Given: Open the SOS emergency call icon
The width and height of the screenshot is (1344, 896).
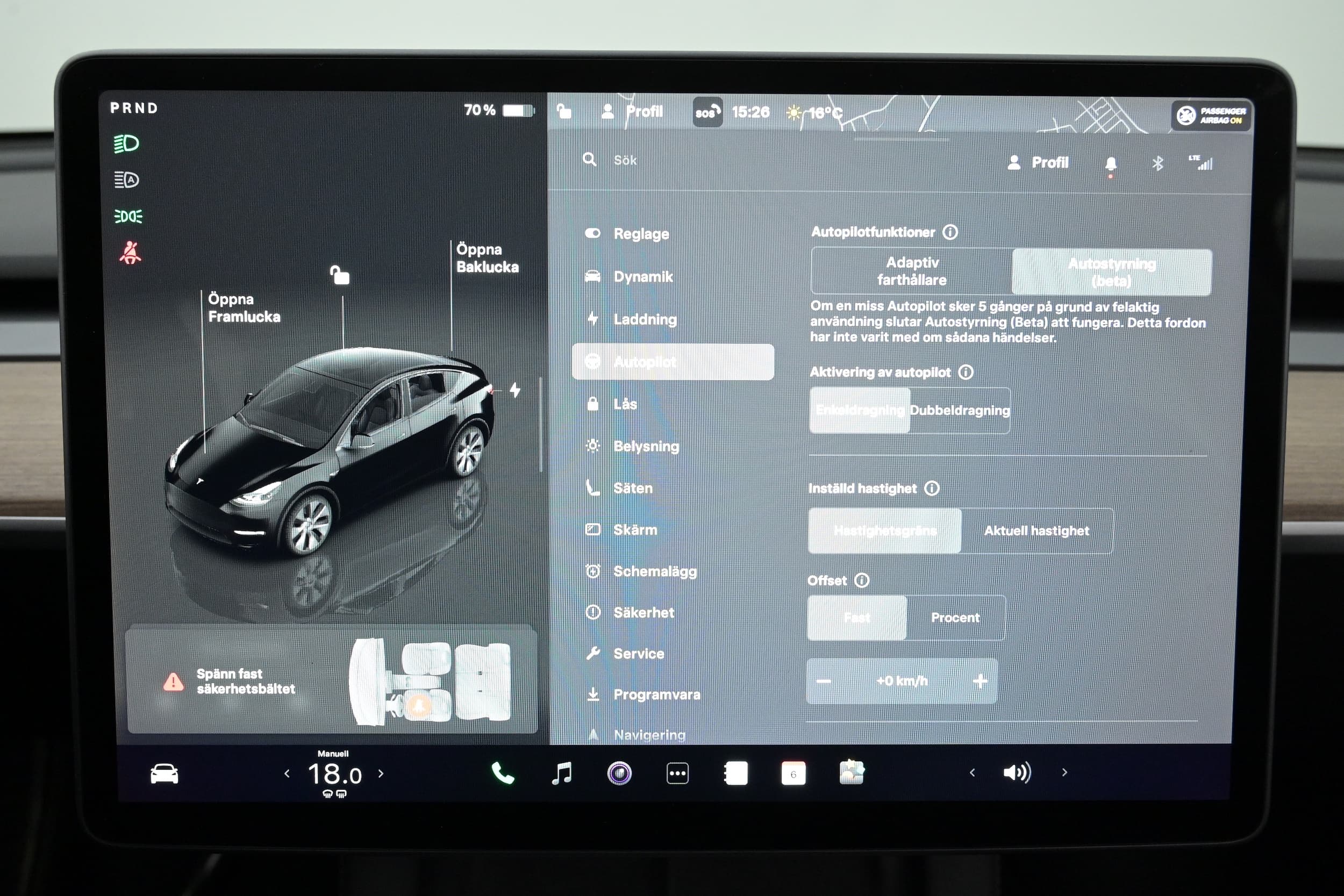Looking at the screenshot, I should [x=707, y=112].
